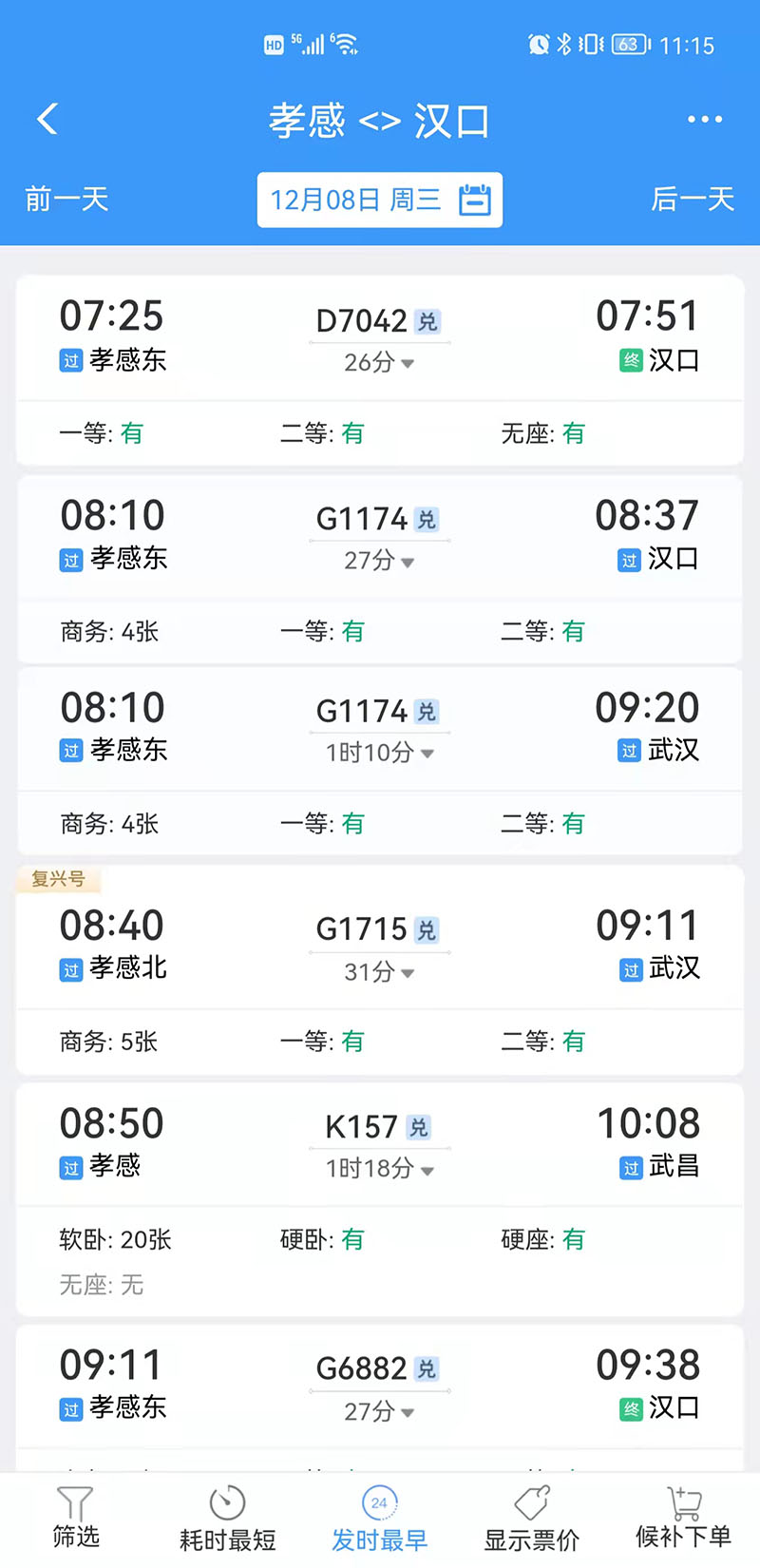Image resolution: width=760 pixels, height=1568 pixels.
Task: Go to next day (后一天)
Action: [693, 200]
